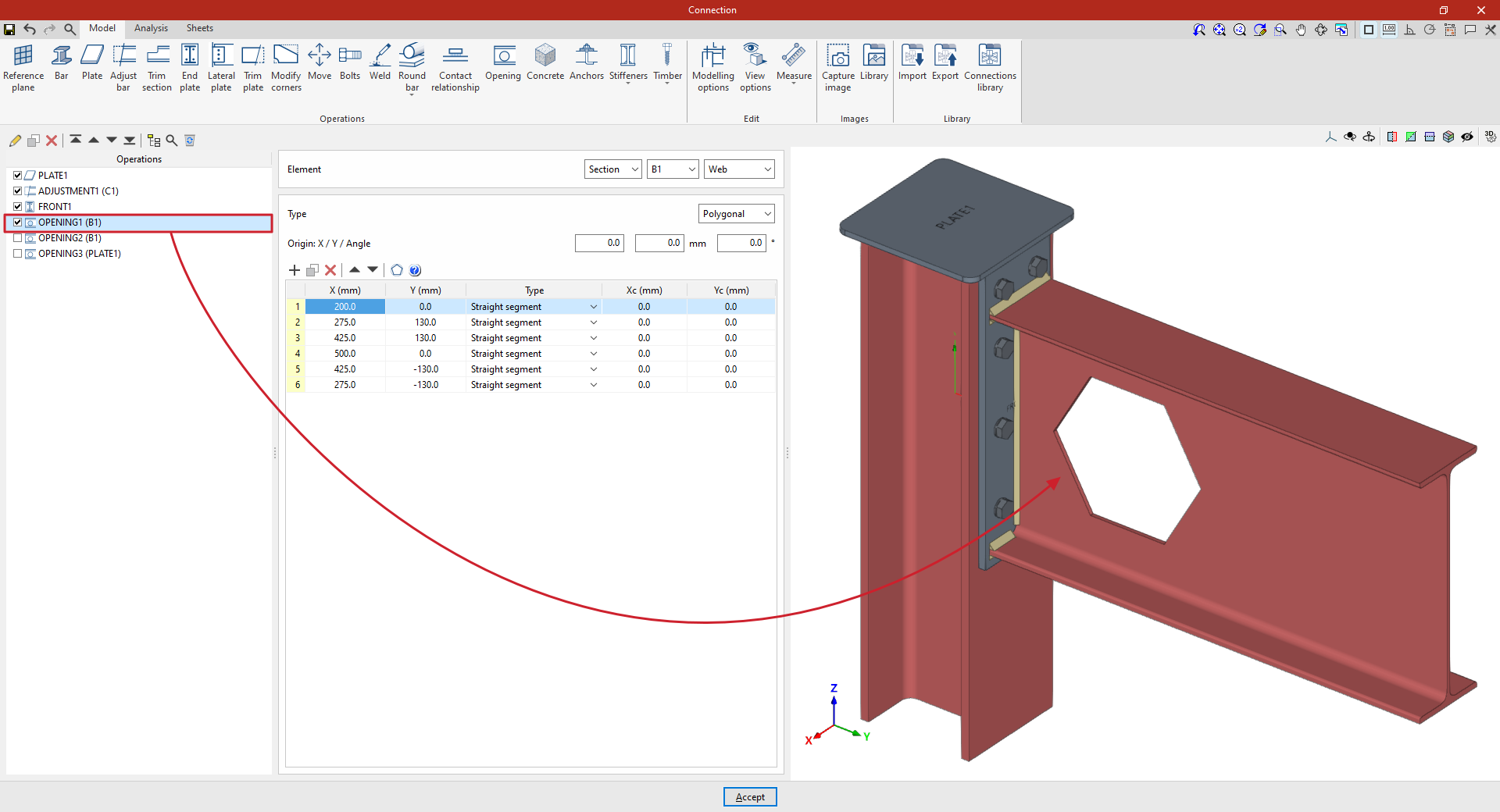Screen dimensions: 1500x812
Task: Expand the Web element dropdown
Action: coord(739,169)
